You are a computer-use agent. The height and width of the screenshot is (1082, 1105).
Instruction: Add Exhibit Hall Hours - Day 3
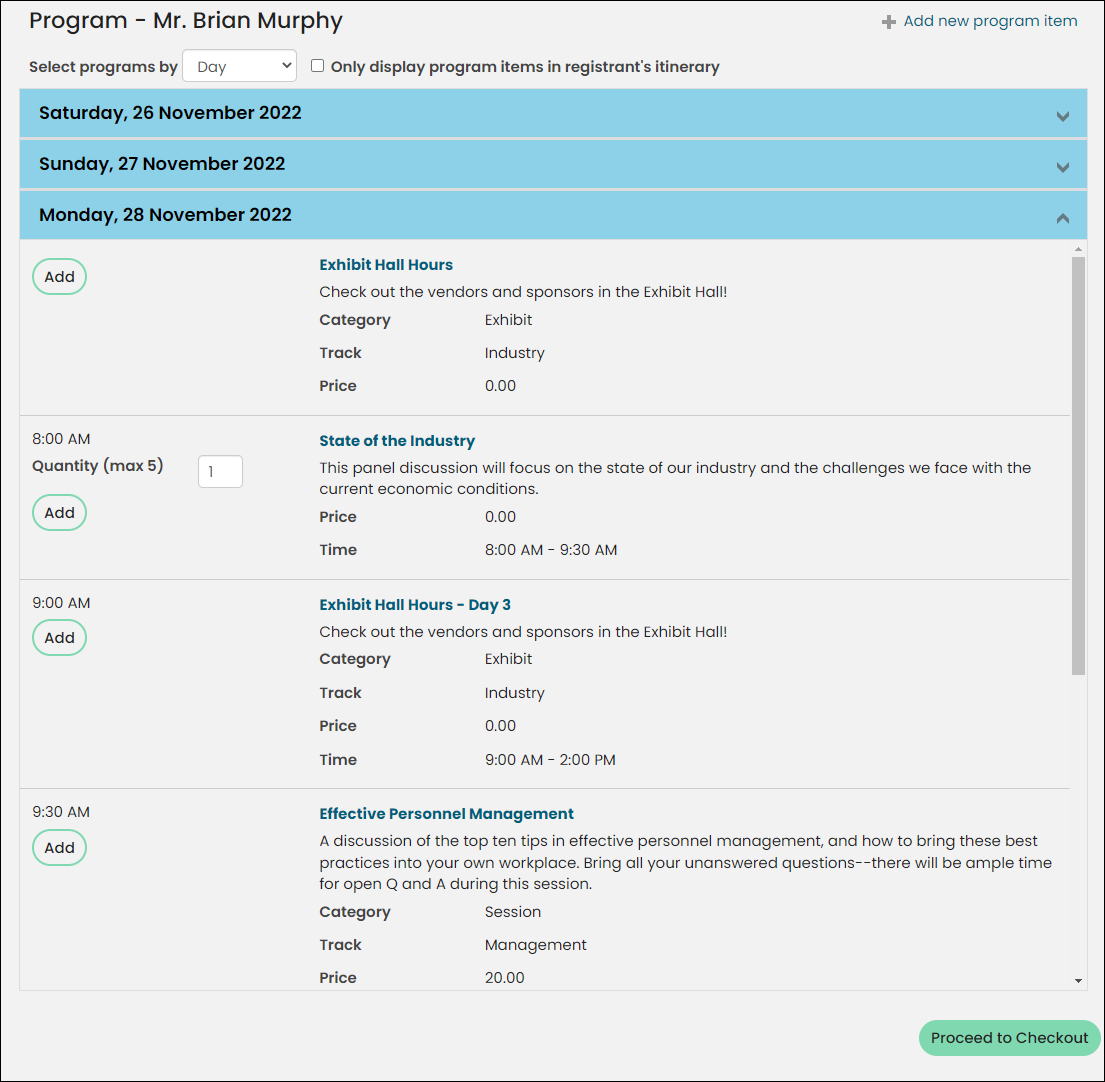(59, 637)
